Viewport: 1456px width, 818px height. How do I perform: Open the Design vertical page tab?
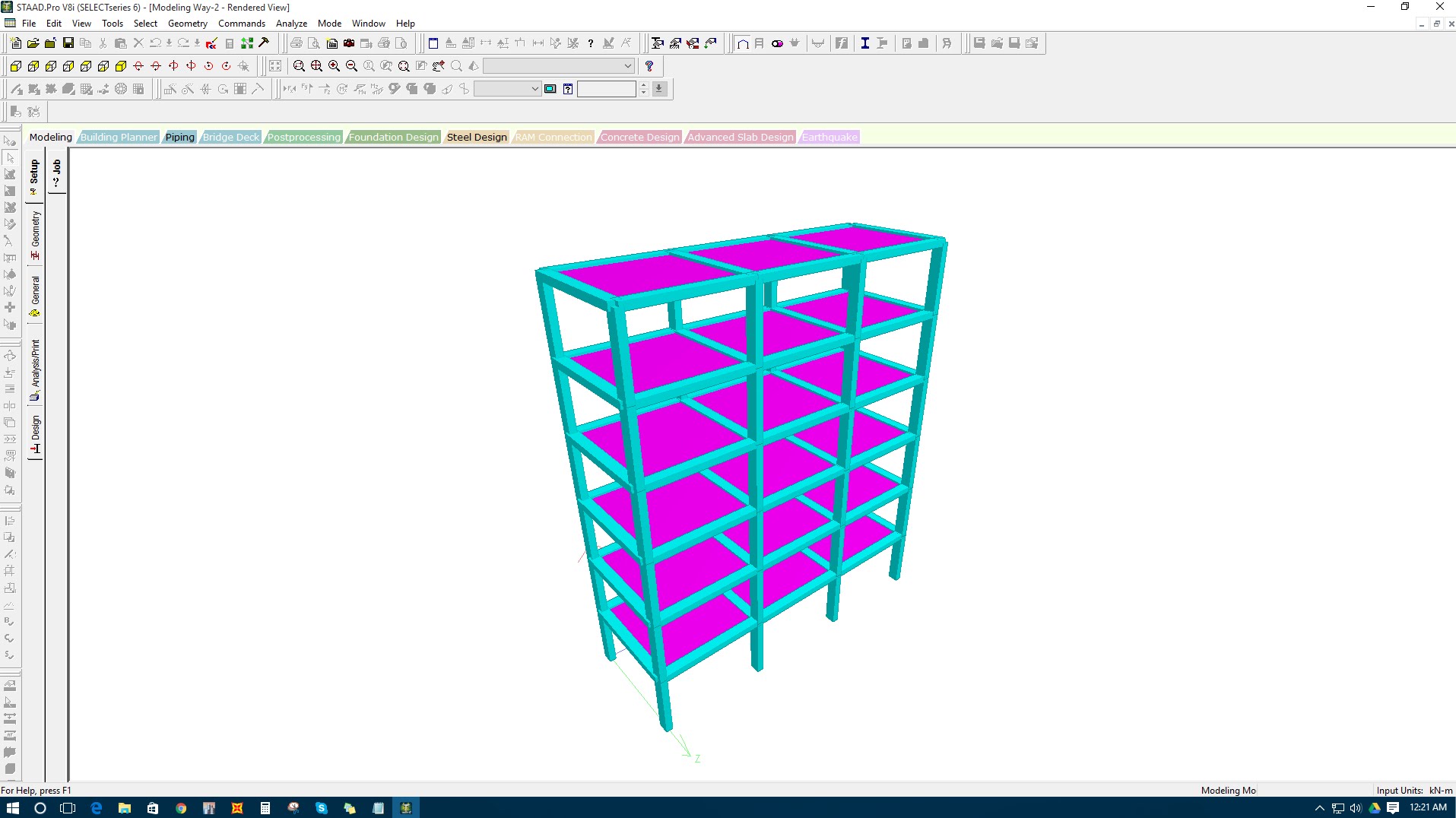35,435
